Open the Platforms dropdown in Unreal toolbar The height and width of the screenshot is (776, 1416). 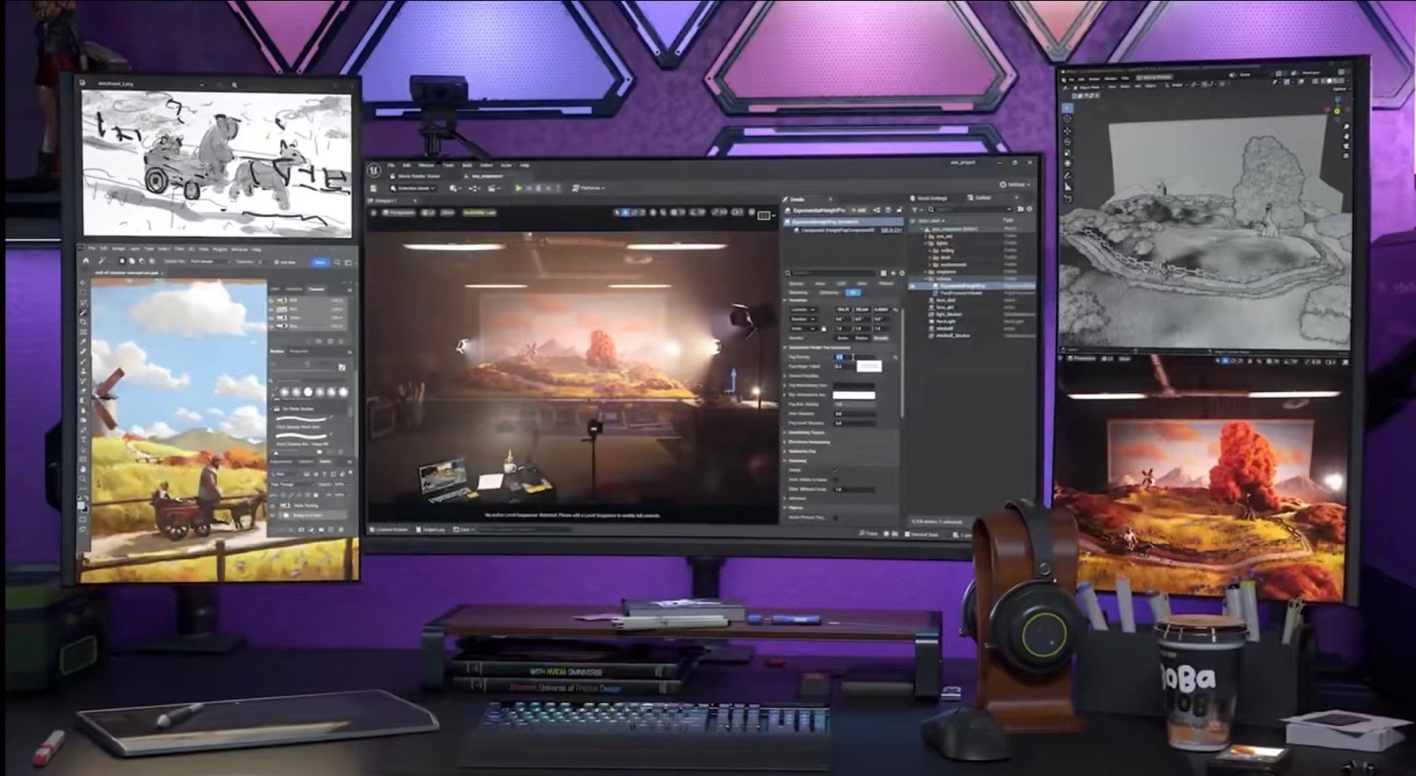coord(589,188)
